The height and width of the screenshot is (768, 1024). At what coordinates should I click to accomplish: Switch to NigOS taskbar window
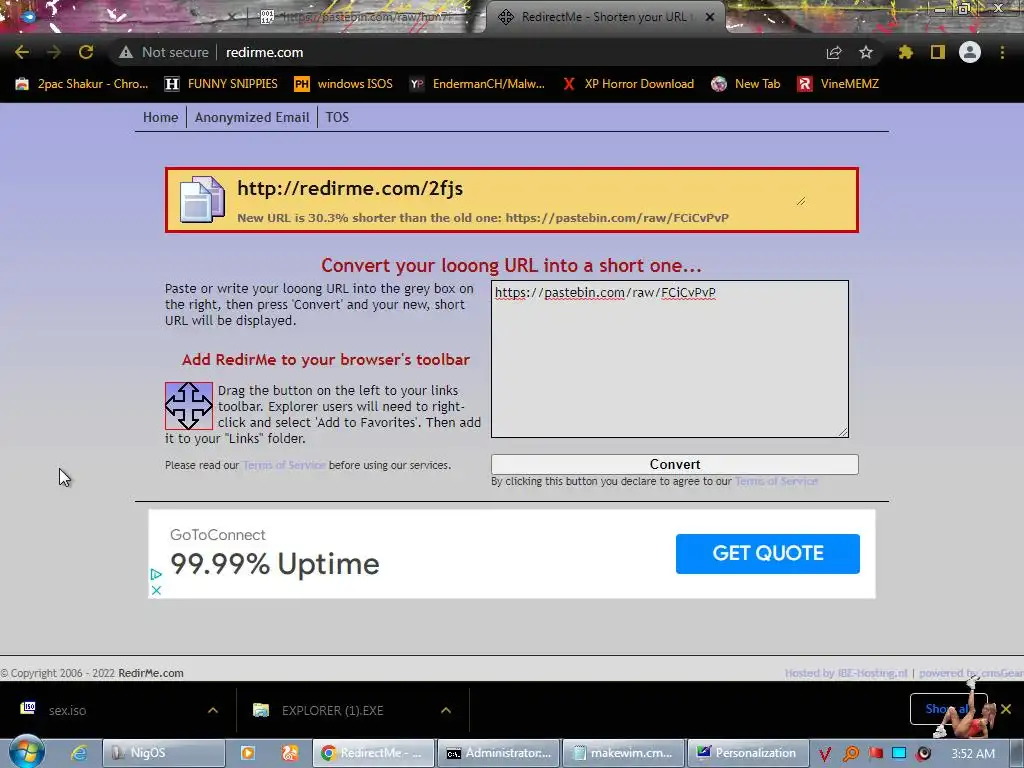(x=164, y=753)
